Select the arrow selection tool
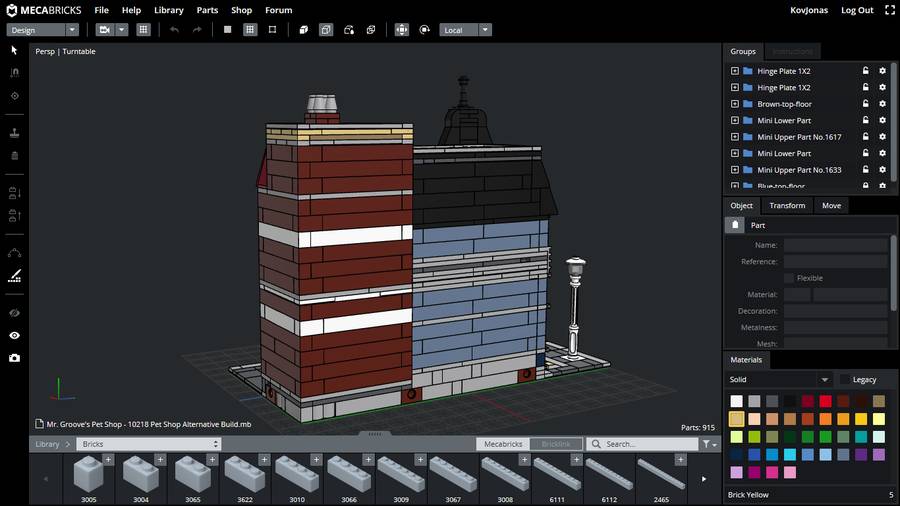Viewport: 900px width, 506px height. [14, 50]
